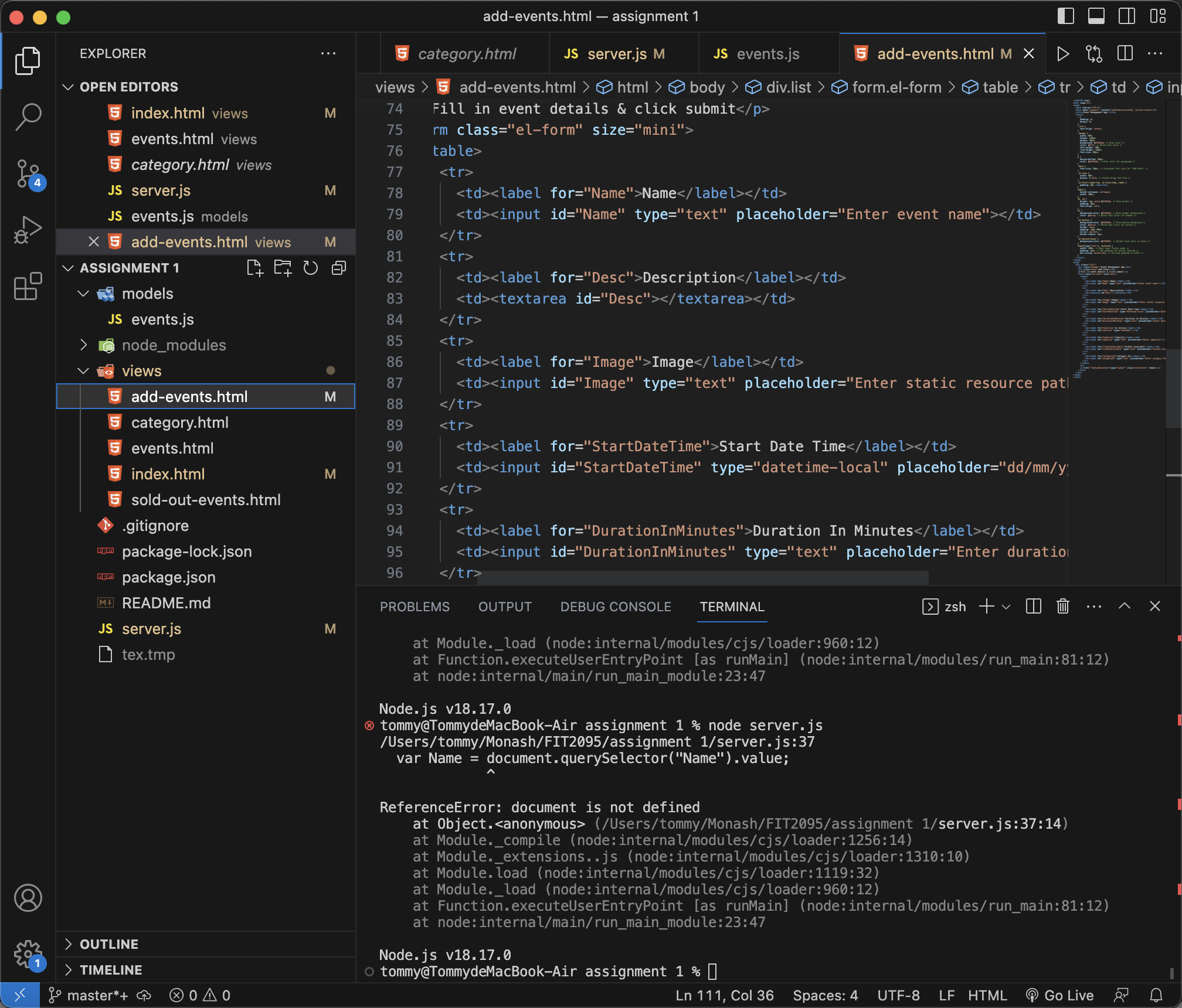Expand the node_modules folder
The image size is (1182, 1008).
pos(84,345)
